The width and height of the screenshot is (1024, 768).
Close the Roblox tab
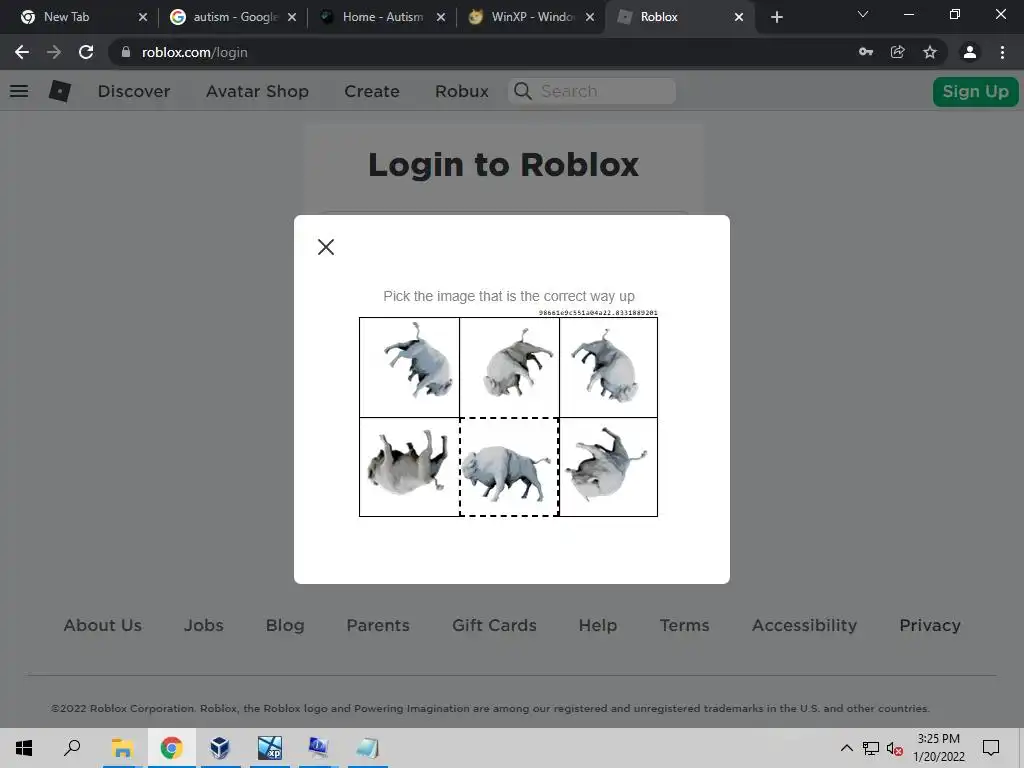tap(739, 17)
